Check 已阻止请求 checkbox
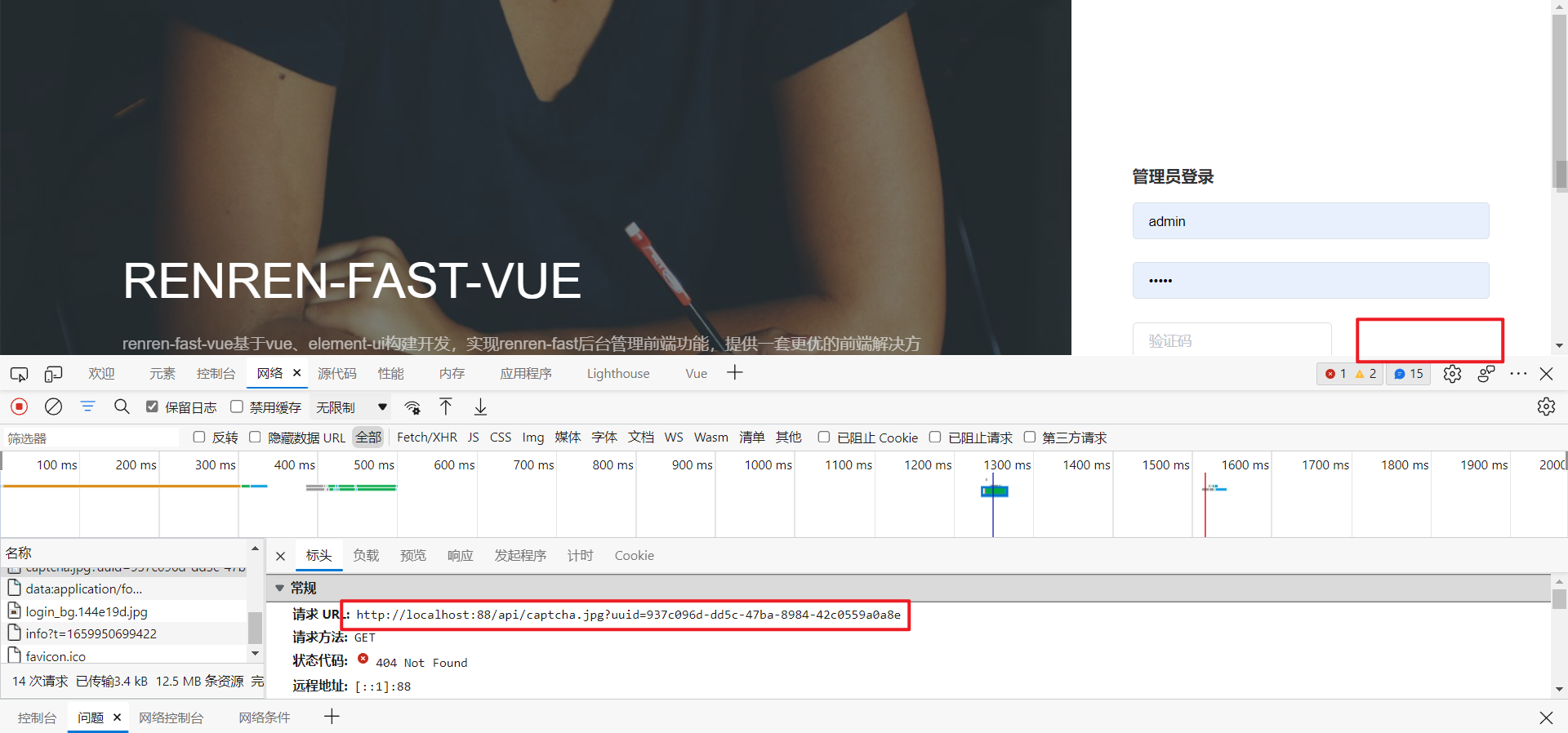The width and height of the screenshot is (1568, 733). (935, 438)
